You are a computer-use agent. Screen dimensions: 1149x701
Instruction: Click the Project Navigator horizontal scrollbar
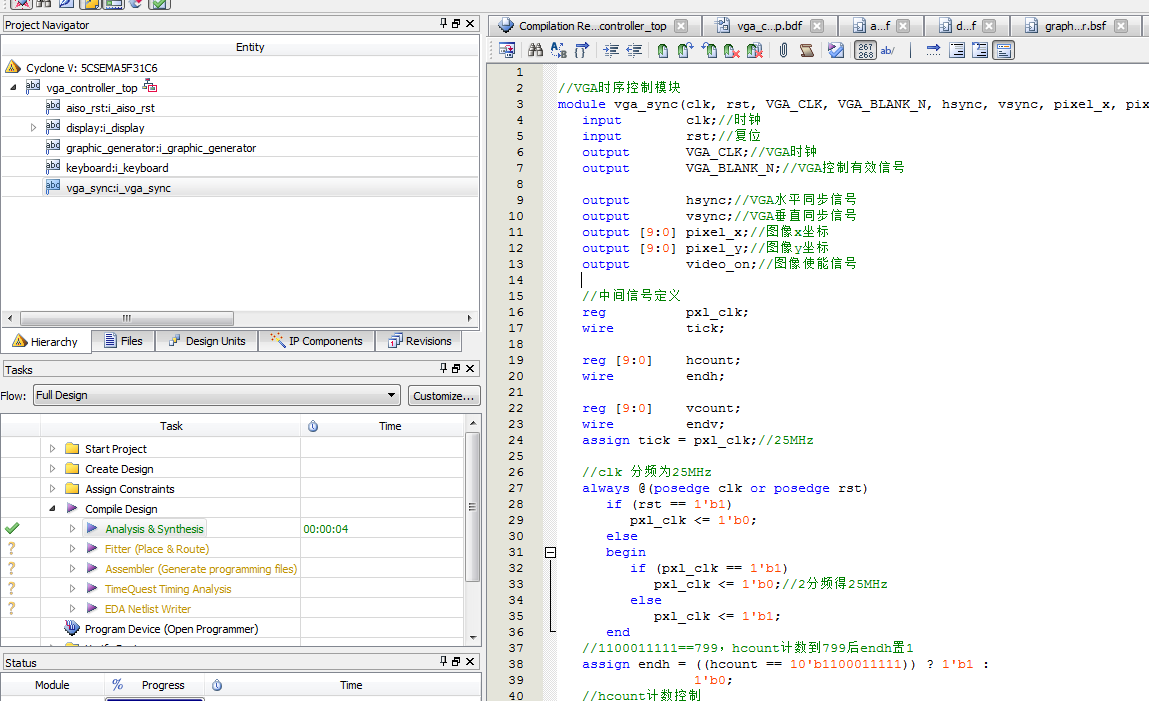point(127,318)
